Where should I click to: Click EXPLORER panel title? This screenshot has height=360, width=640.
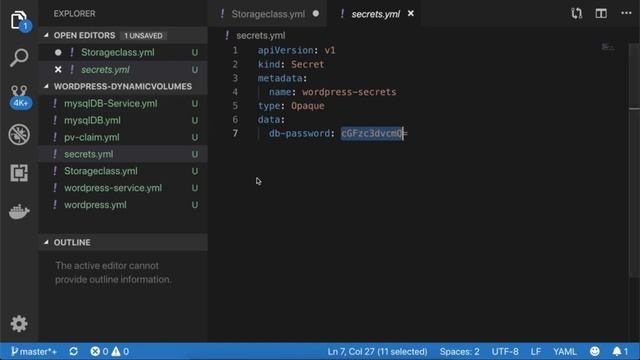tap(74, 13)
